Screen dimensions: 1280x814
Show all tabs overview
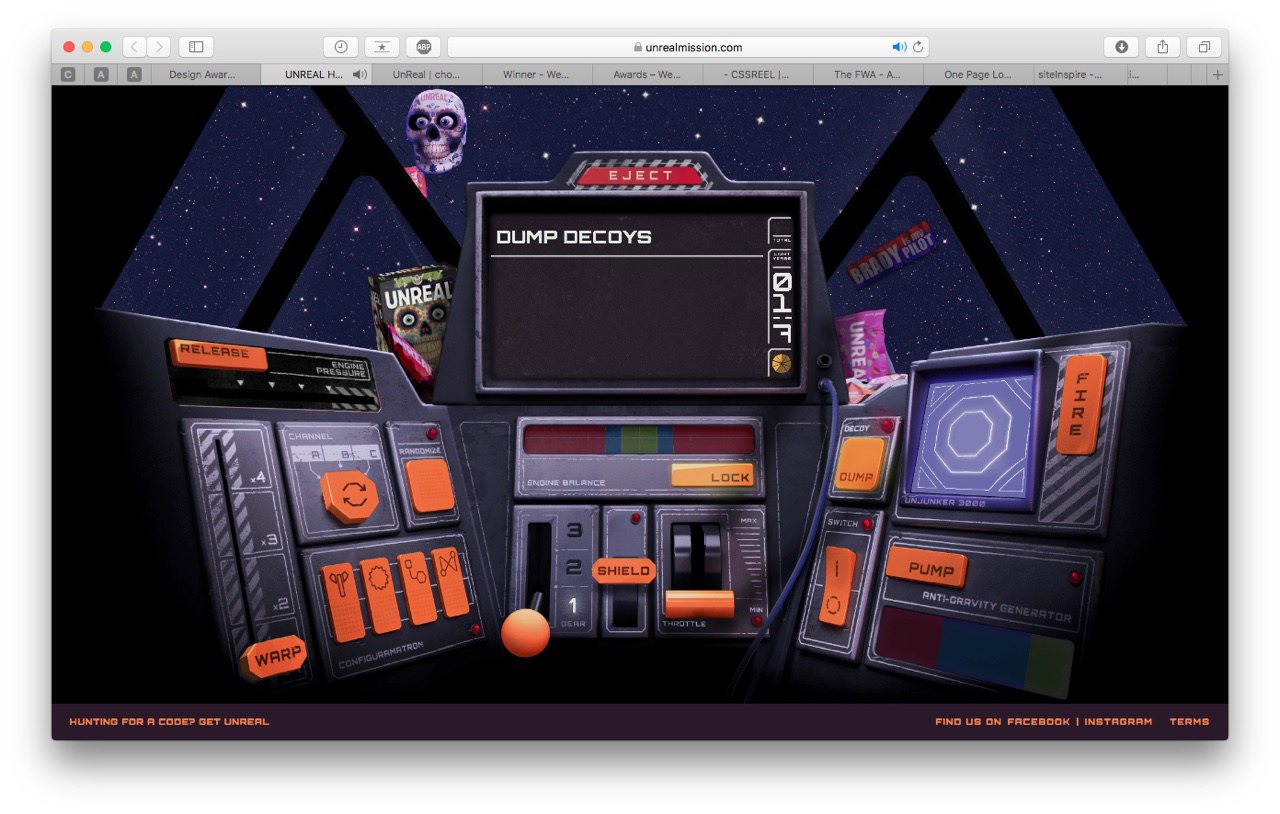pyautogui.click(x=1204, y=46)
